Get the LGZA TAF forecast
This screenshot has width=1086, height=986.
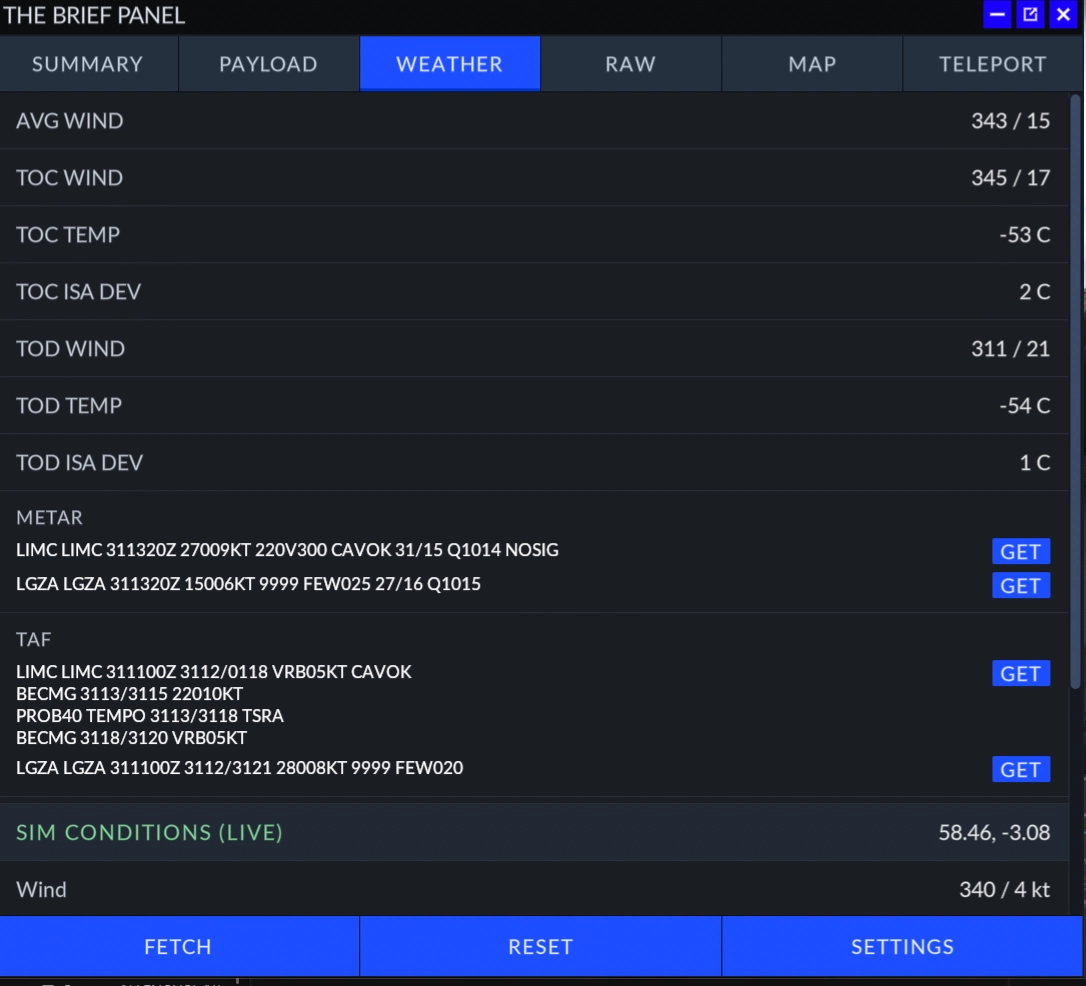tap(1021, 769)
